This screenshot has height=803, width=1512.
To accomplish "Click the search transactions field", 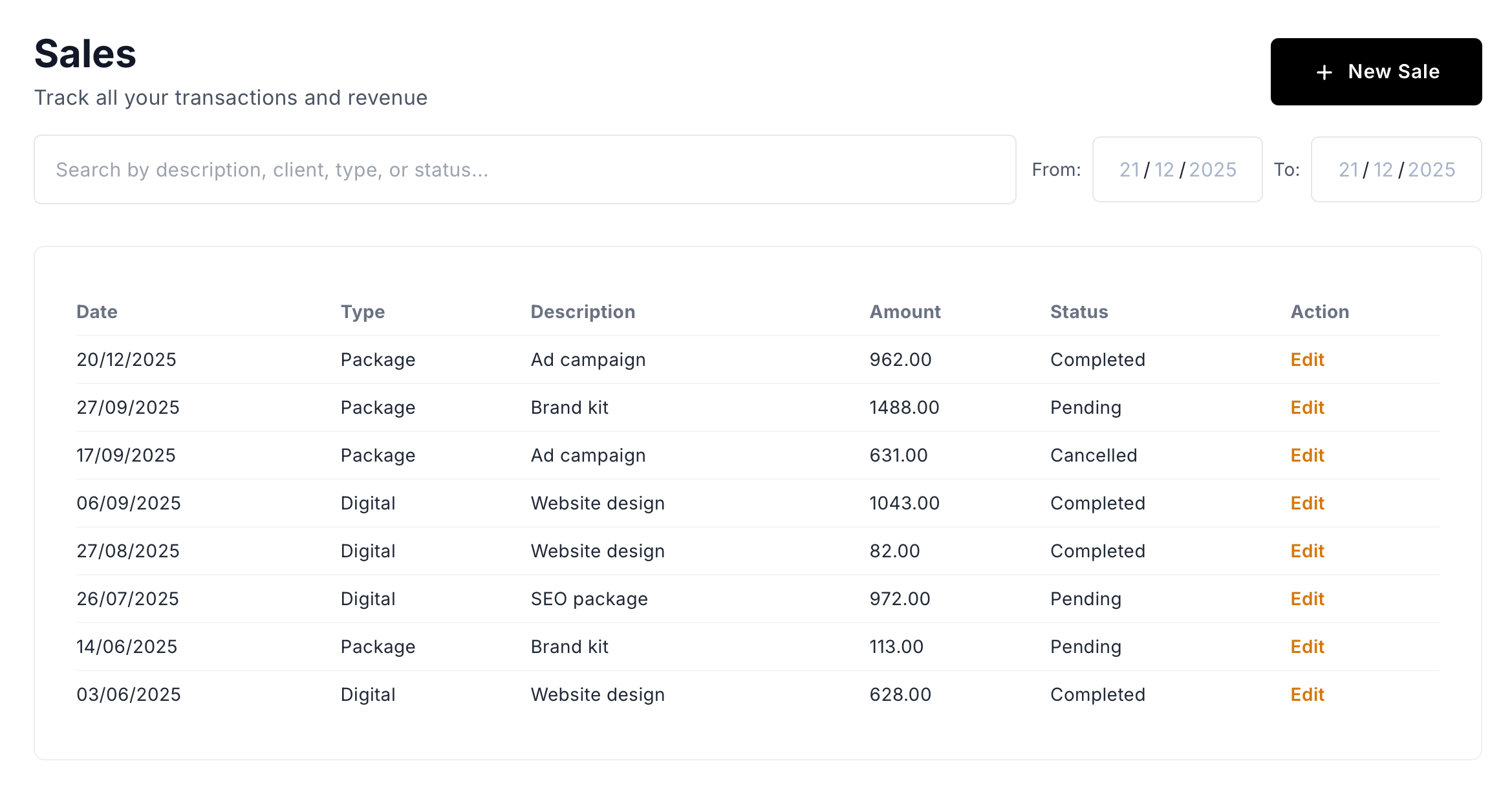I will (x=517, y=169).
